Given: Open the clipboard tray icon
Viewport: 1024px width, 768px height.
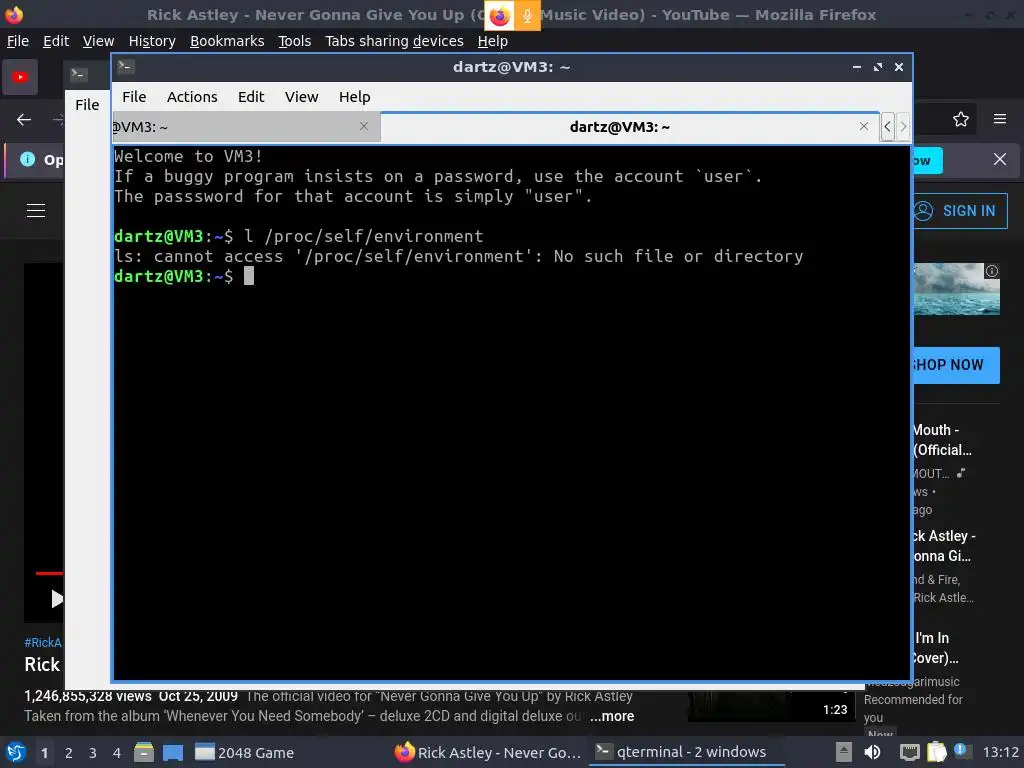Looking at the screenshot, I should point(936,752).
